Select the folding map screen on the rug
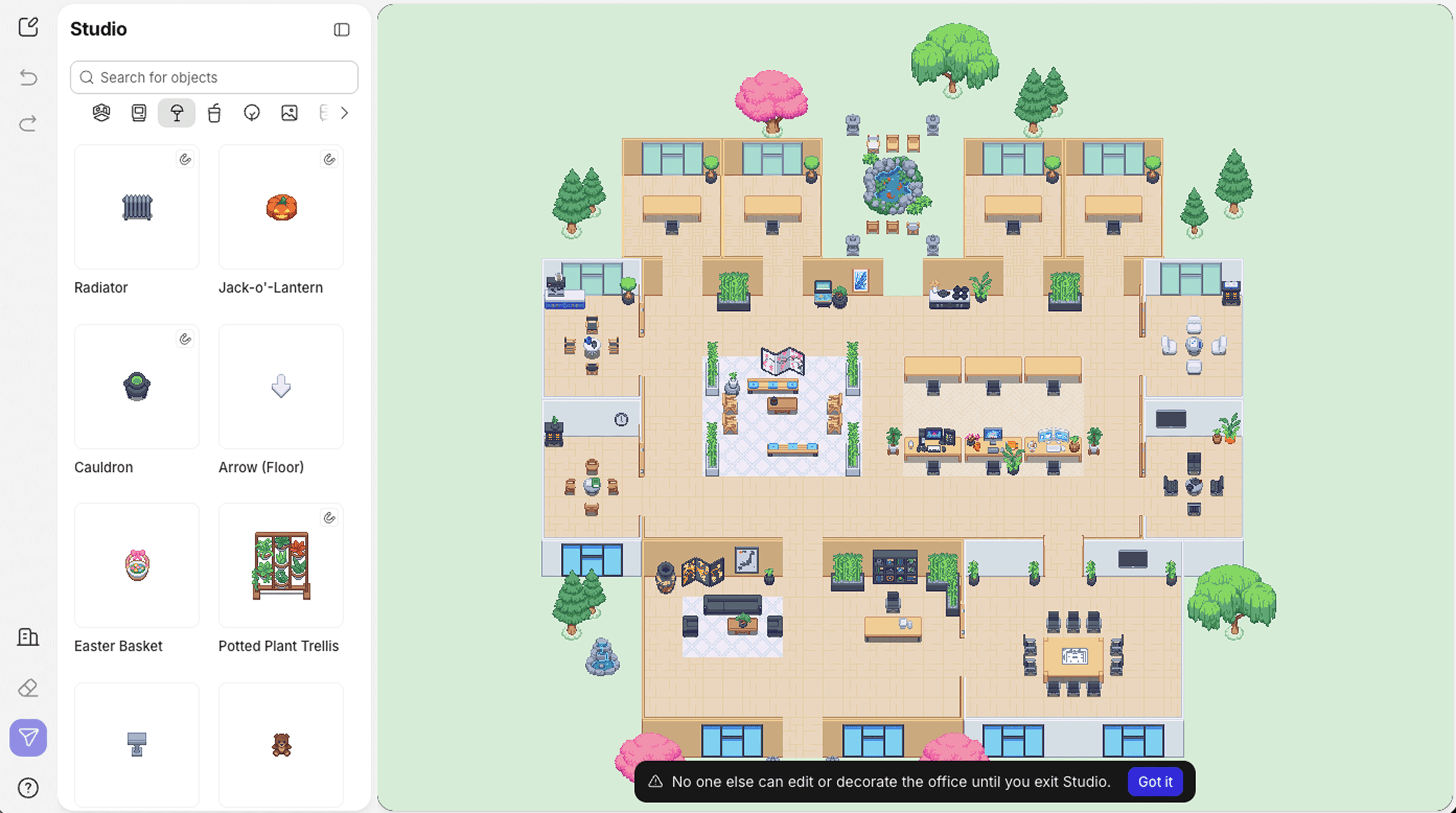Screen dimensions: 1456x813 tap(782, 361)
